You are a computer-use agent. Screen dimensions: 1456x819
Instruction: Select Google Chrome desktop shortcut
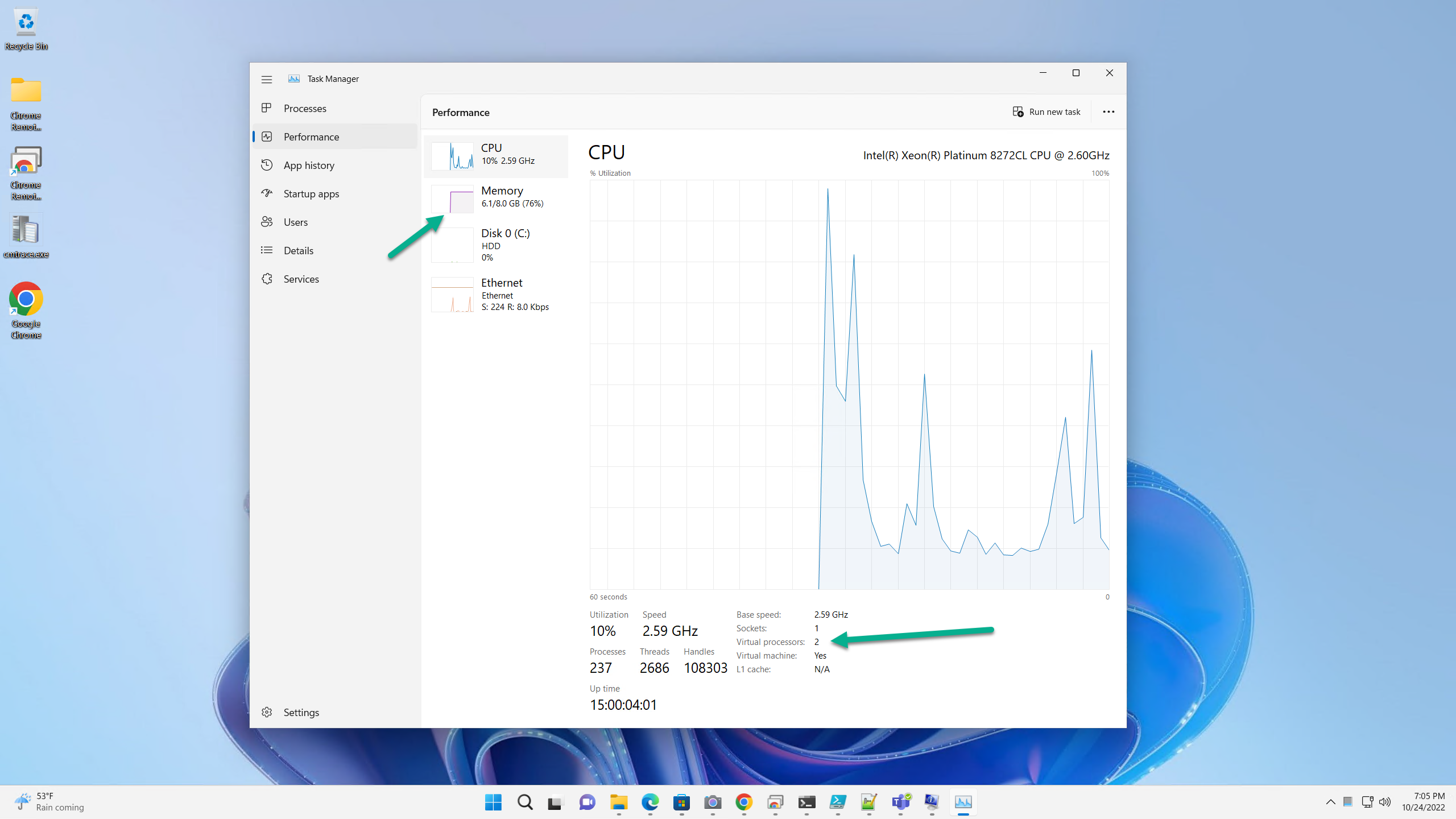(x=26, y=311)
